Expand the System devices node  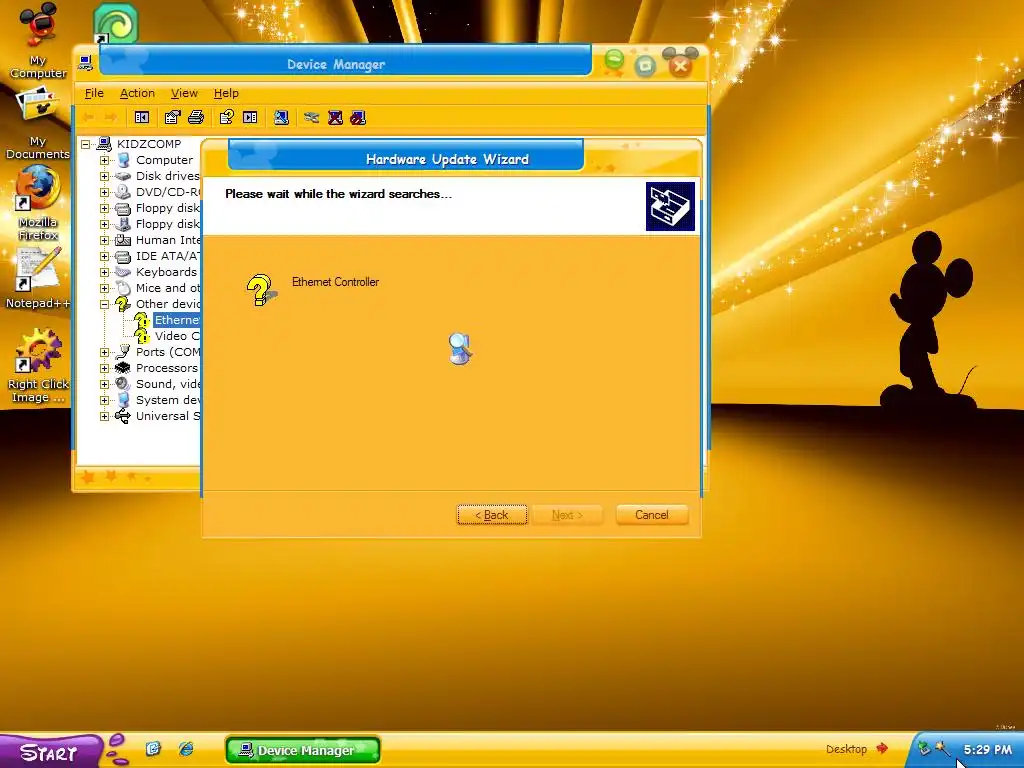104,400
